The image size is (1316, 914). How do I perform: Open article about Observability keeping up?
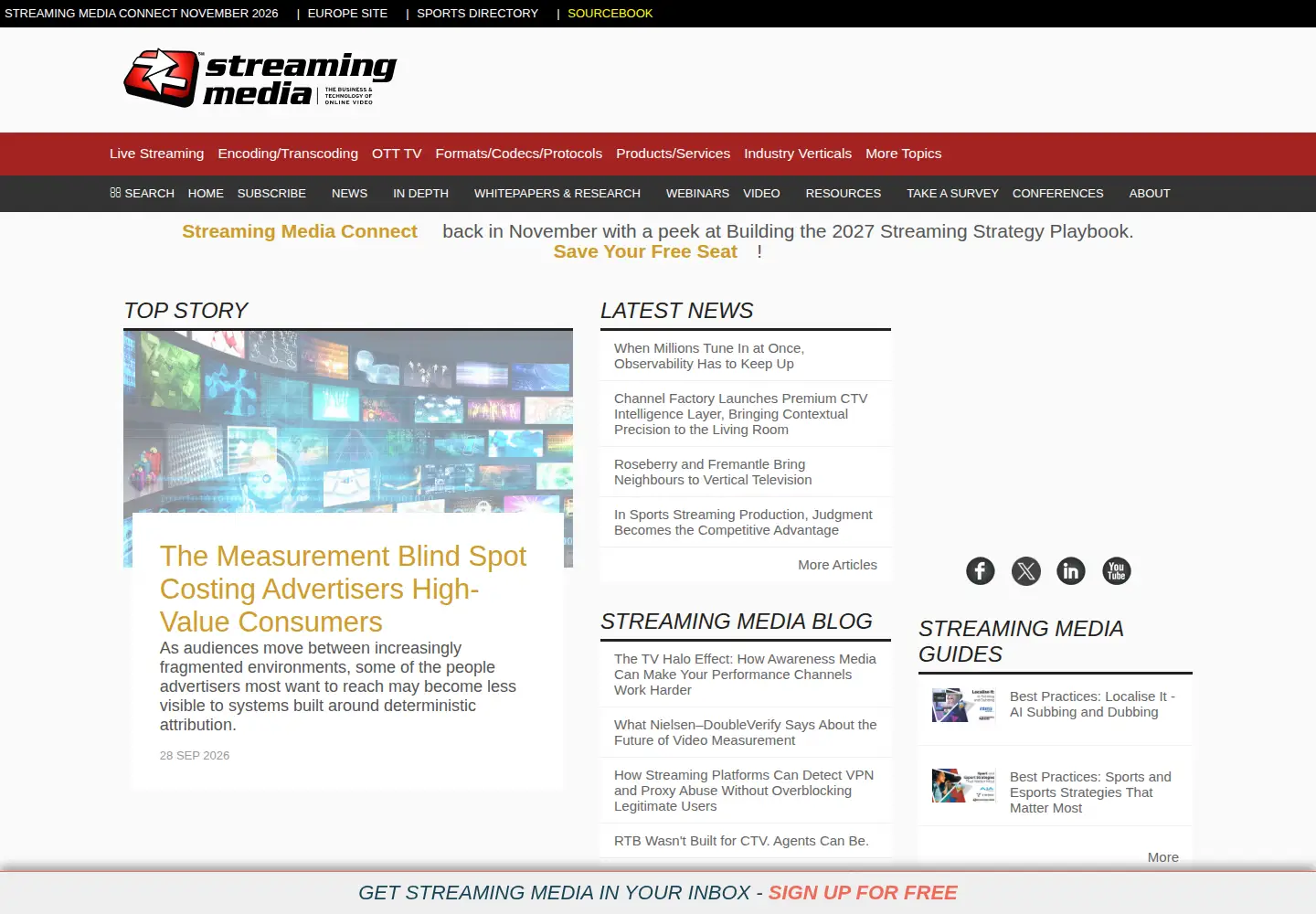pyautogui.click(x=709, y=356)
